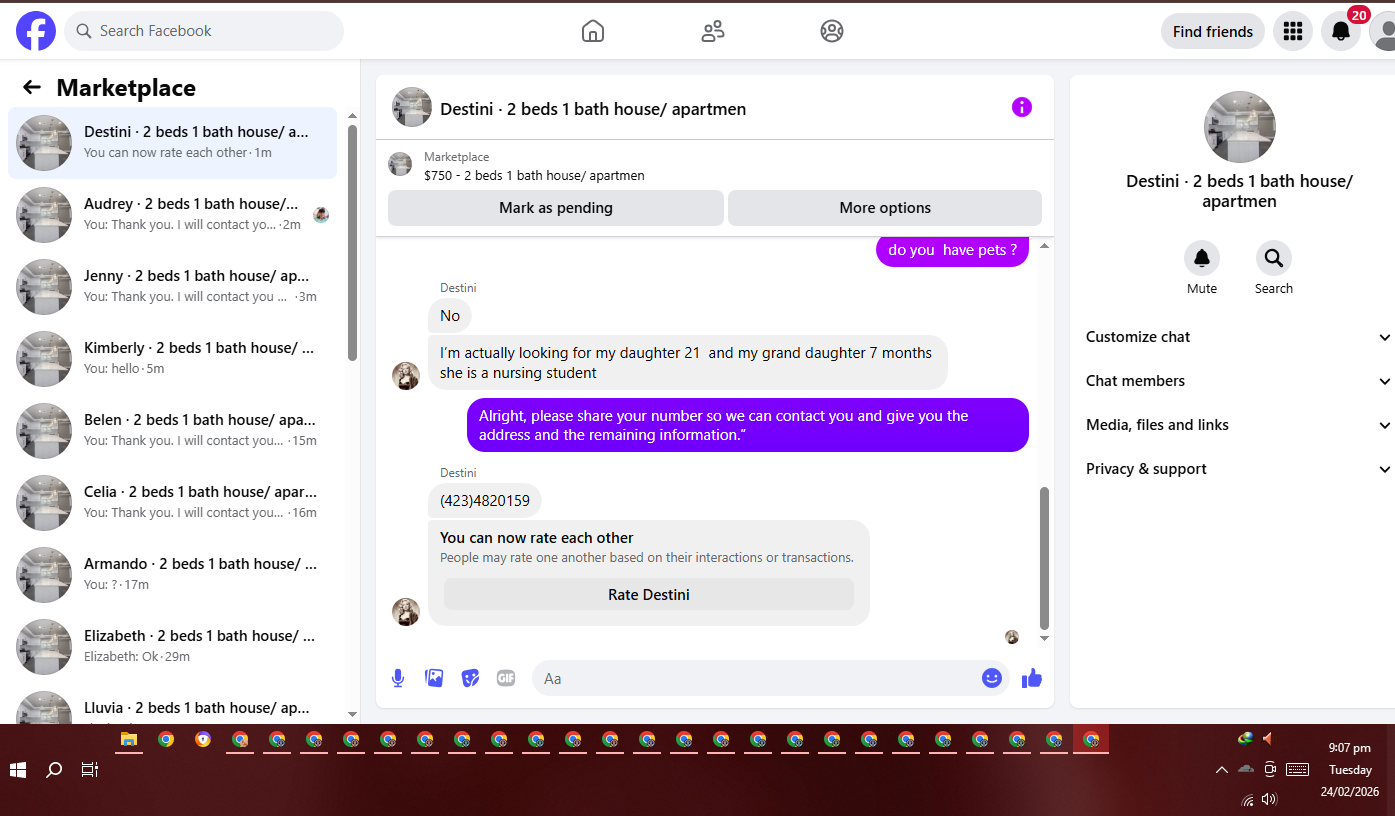Expand Privacy & support section

click(1238, 469)
